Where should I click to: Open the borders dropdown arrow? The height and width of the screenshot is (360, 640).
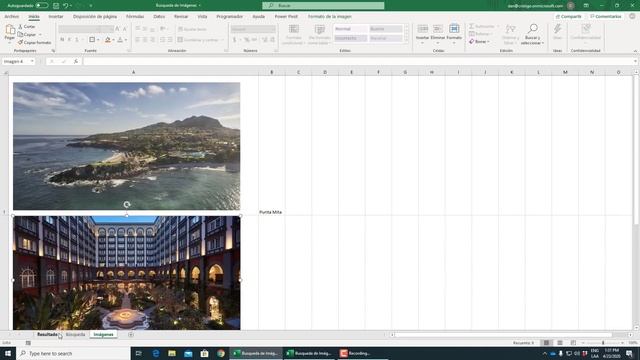tap(98, 40)
